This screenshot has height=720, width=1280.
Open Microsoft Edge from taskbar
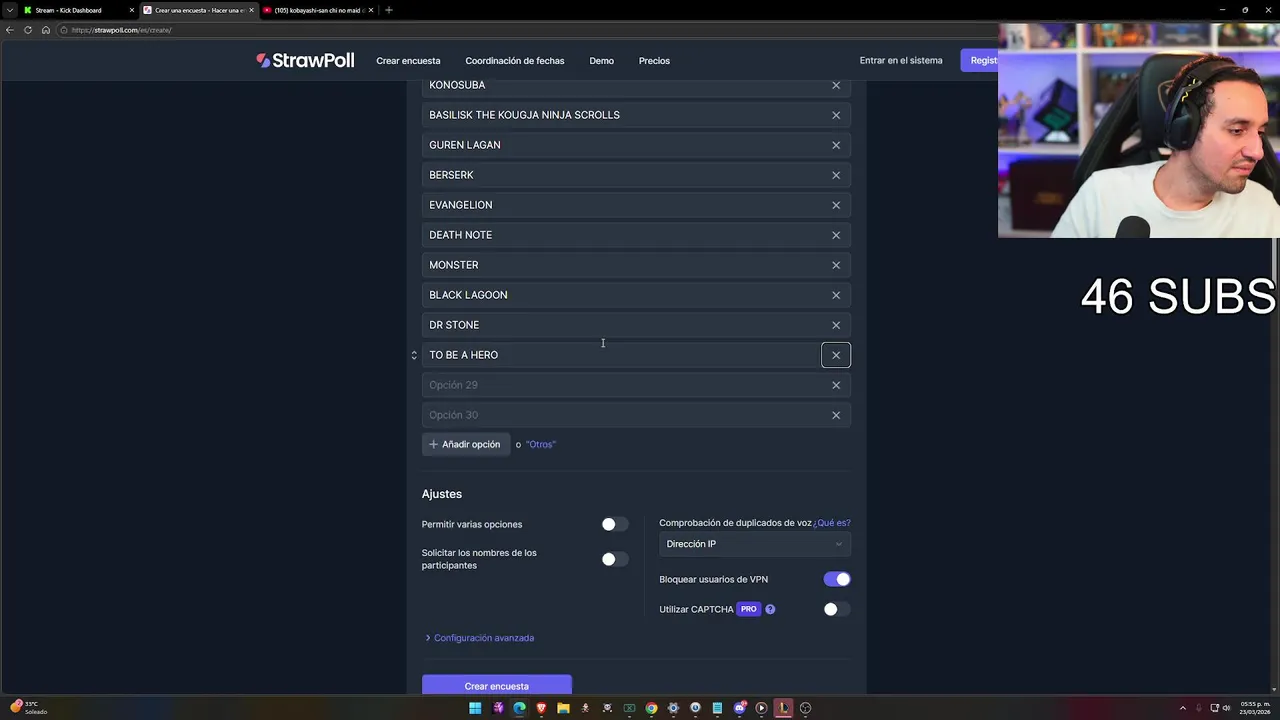pyautogui.click(x=519, y=708)
